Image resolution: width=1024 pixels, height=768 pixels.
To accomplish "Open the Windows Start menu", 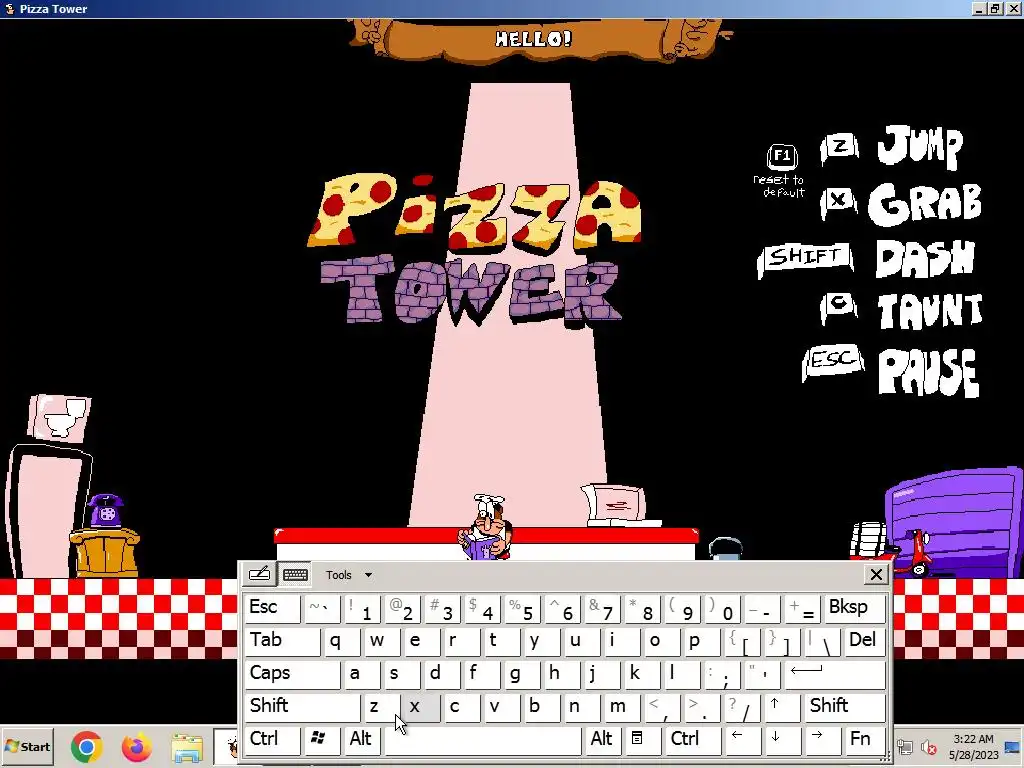I will [27, 746].
